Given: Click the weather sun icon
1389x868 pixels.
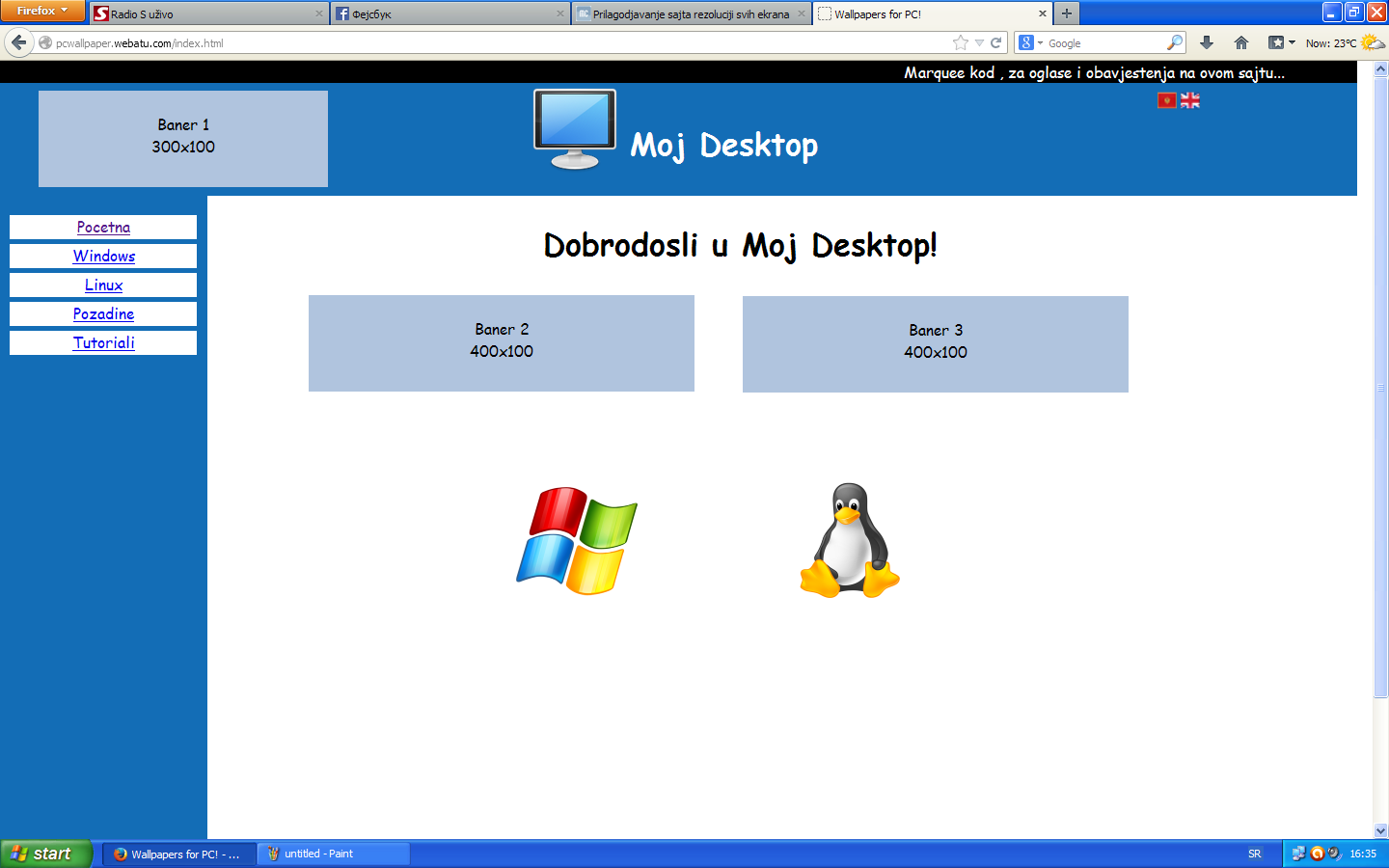Looking at the screenshot, I should click(1373, 42).
